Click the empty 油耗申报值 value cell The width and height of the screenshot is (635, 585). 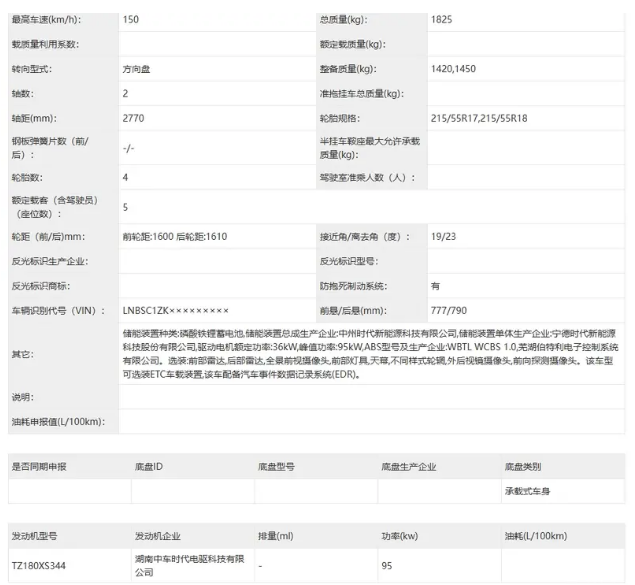370,422
